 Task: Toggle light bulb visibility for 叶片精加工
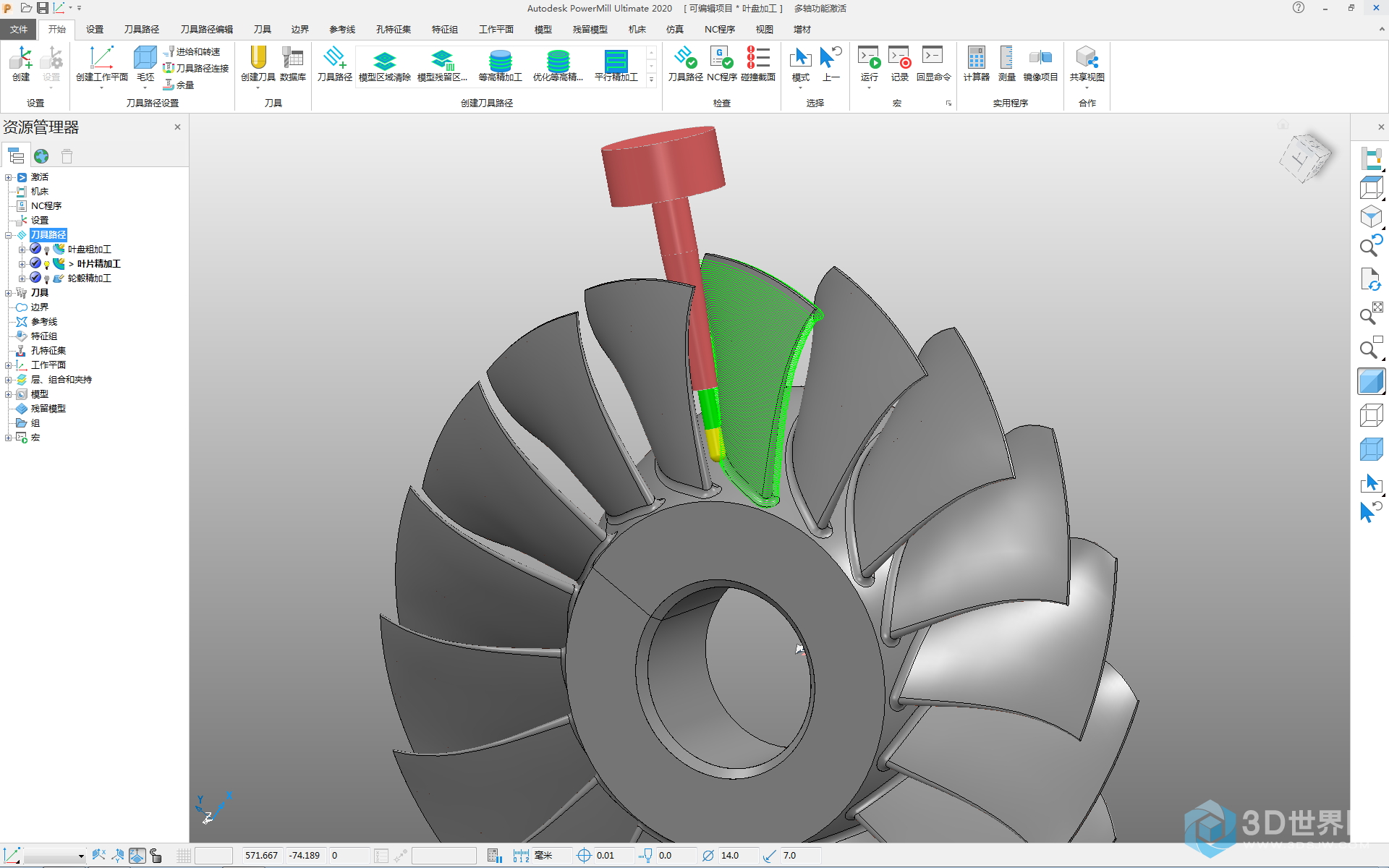click(47, 264)
